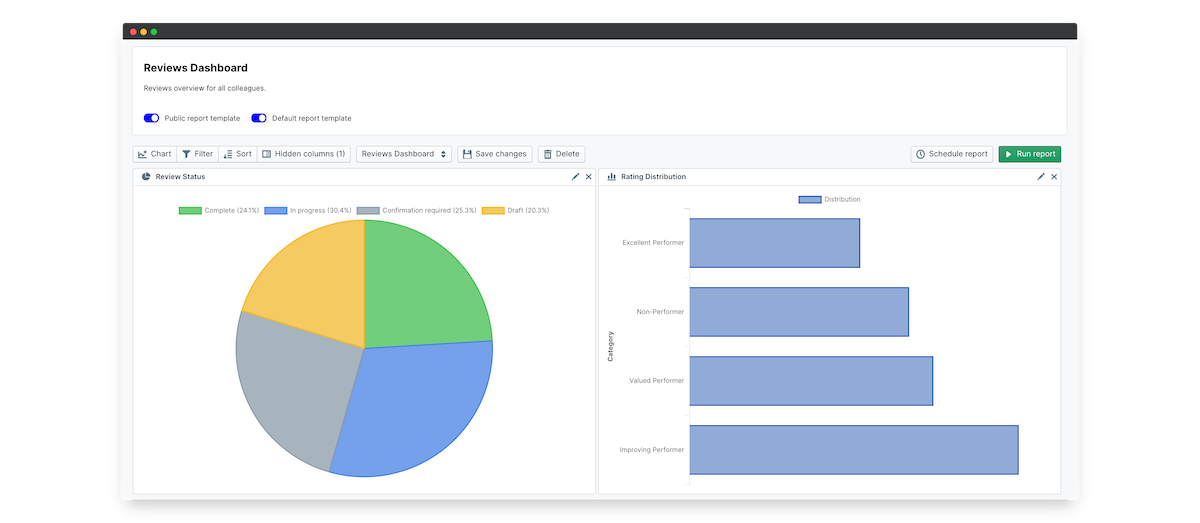The height and width of the screenshot is (523, 1200).
Task: Click the green Run report button
Action: point(1030,154)
